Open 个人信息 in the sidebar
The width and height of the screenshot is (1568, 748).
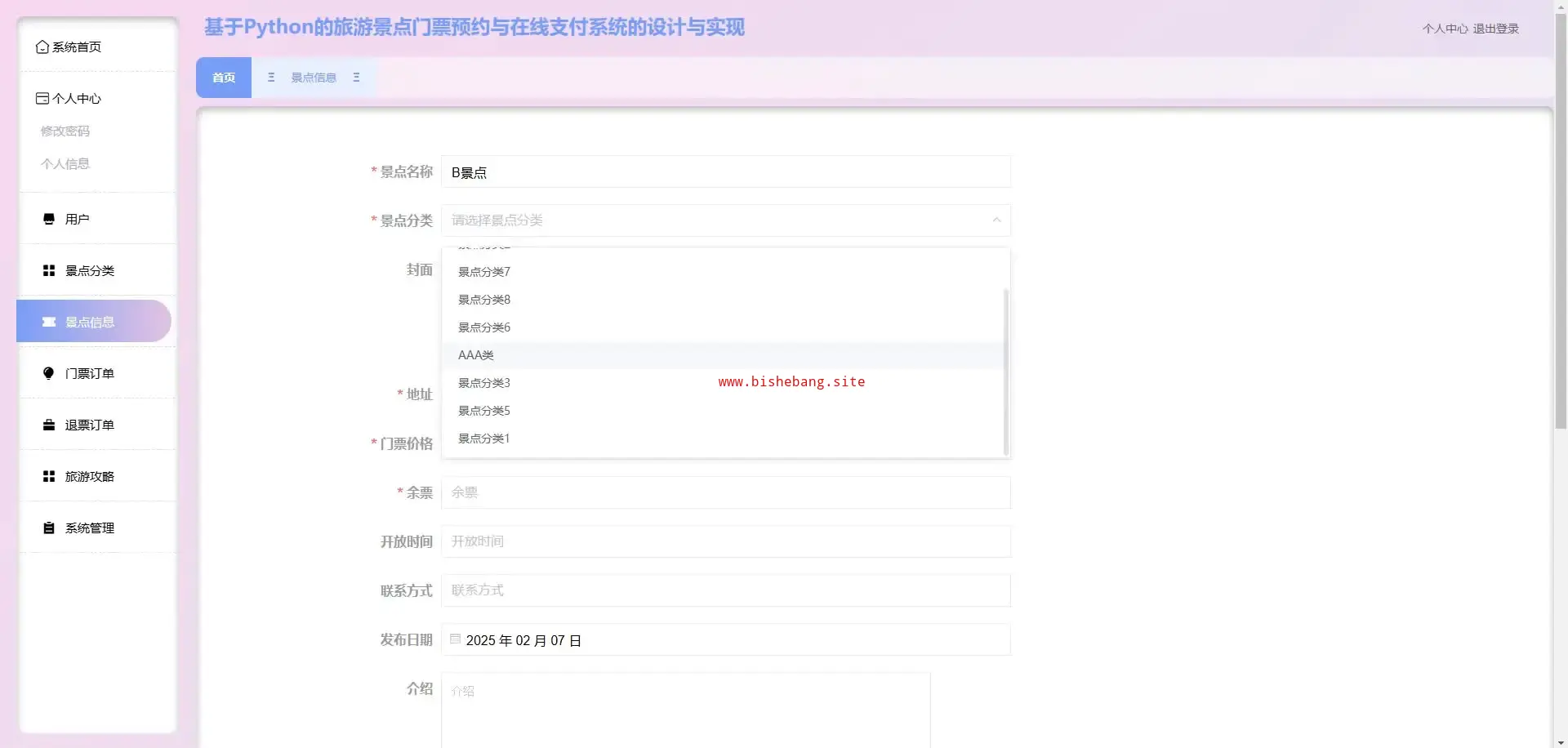(65, 163)
